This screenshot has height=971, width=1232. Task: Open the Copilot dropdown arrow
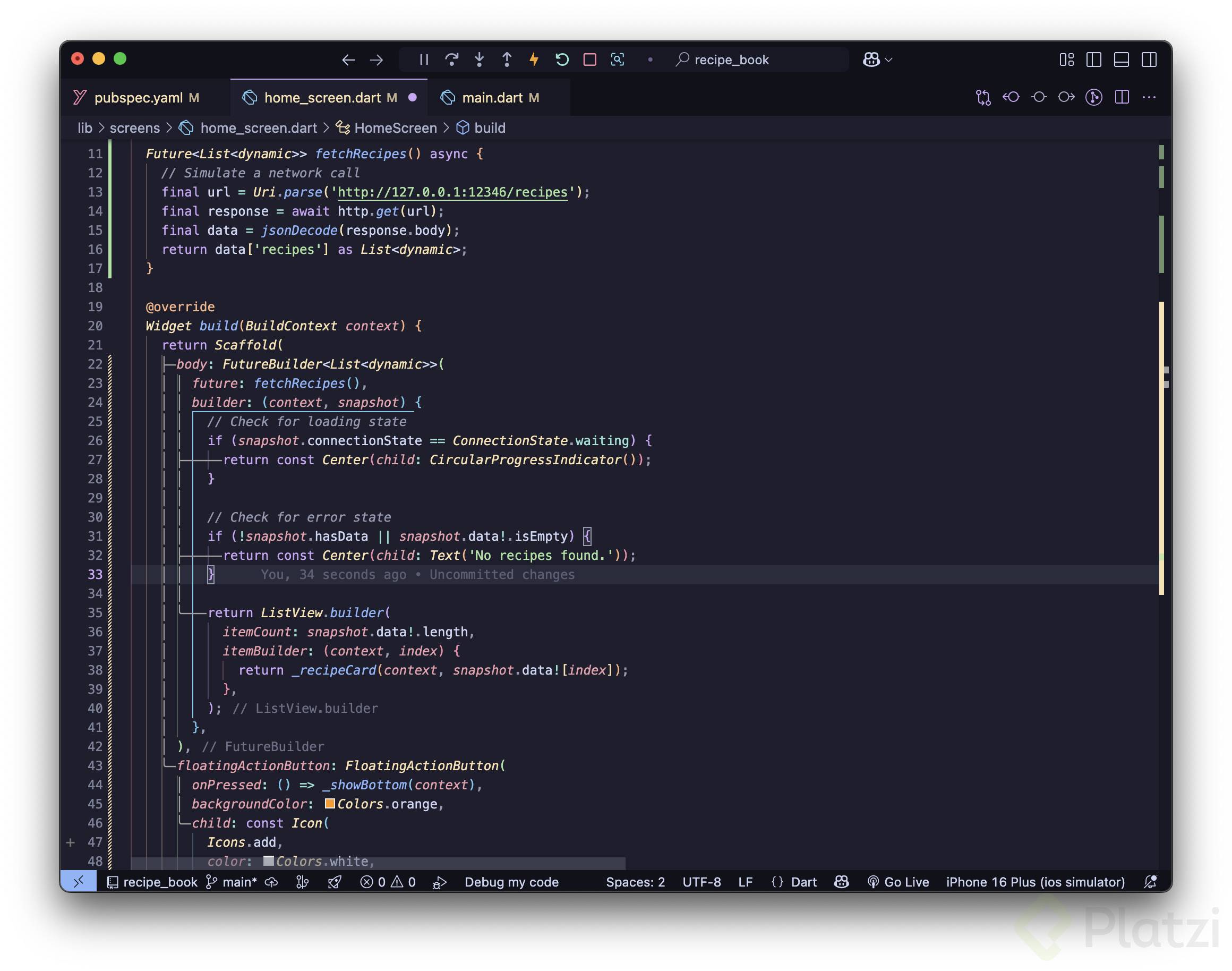pos(889,59)
